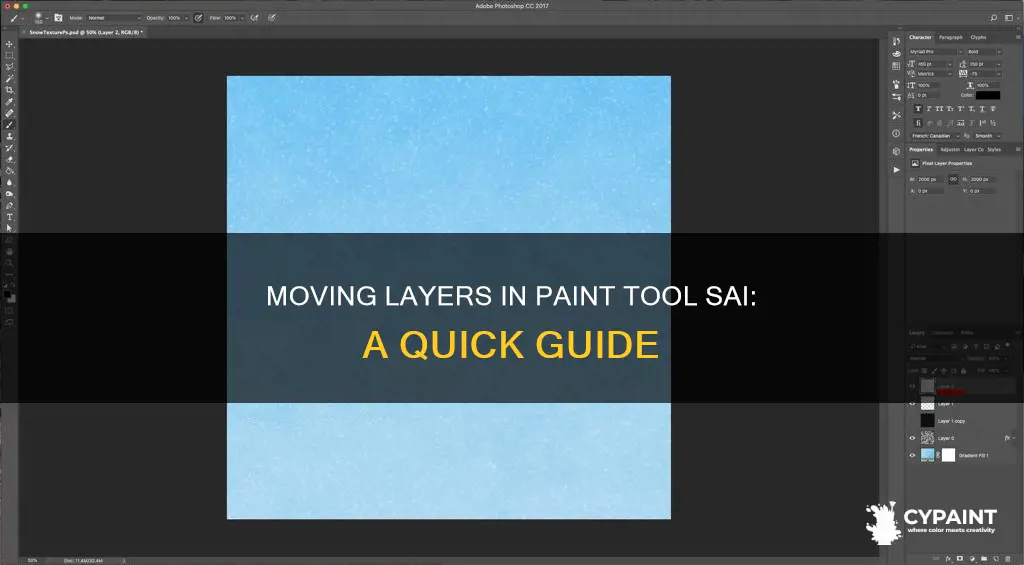Click the Properties width field

pyautogui.click(x=931, y=179)
